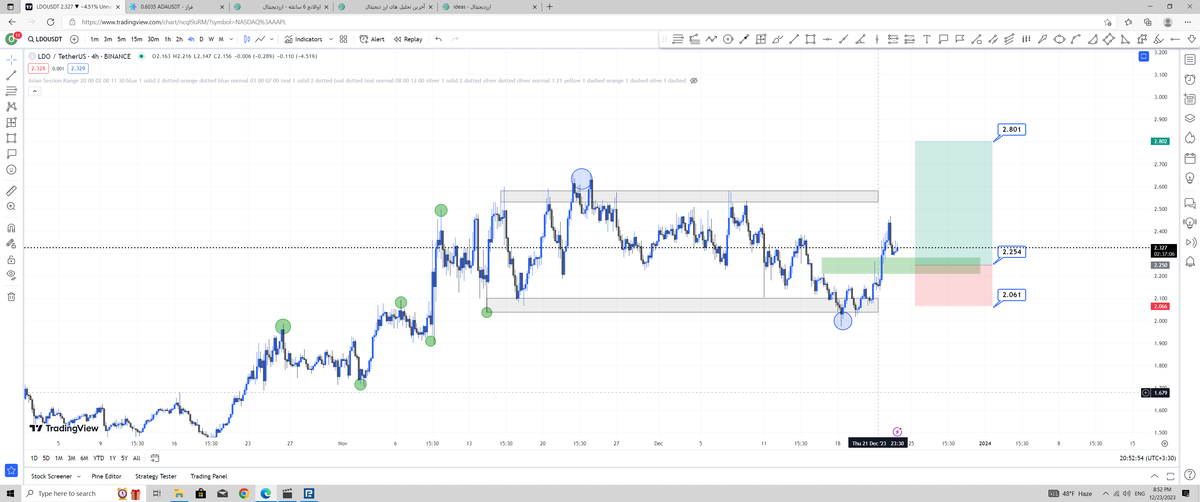The height and width of the screenshot is (502, 1200).
Task: Open the layout templates grid icon
Action: [343, 39]
